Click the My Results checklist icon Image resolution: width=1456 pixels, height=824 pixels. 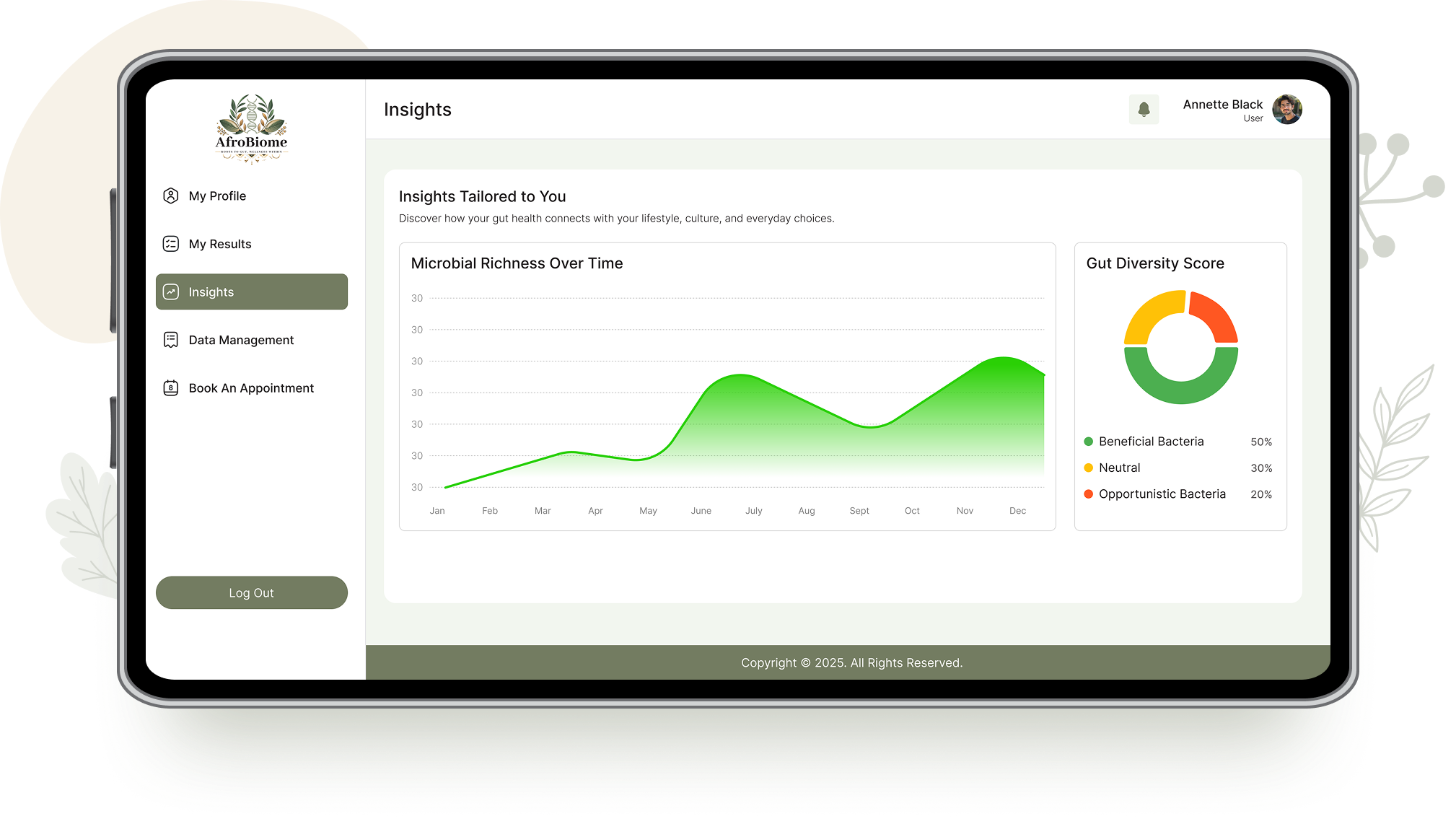coord(171,244)
